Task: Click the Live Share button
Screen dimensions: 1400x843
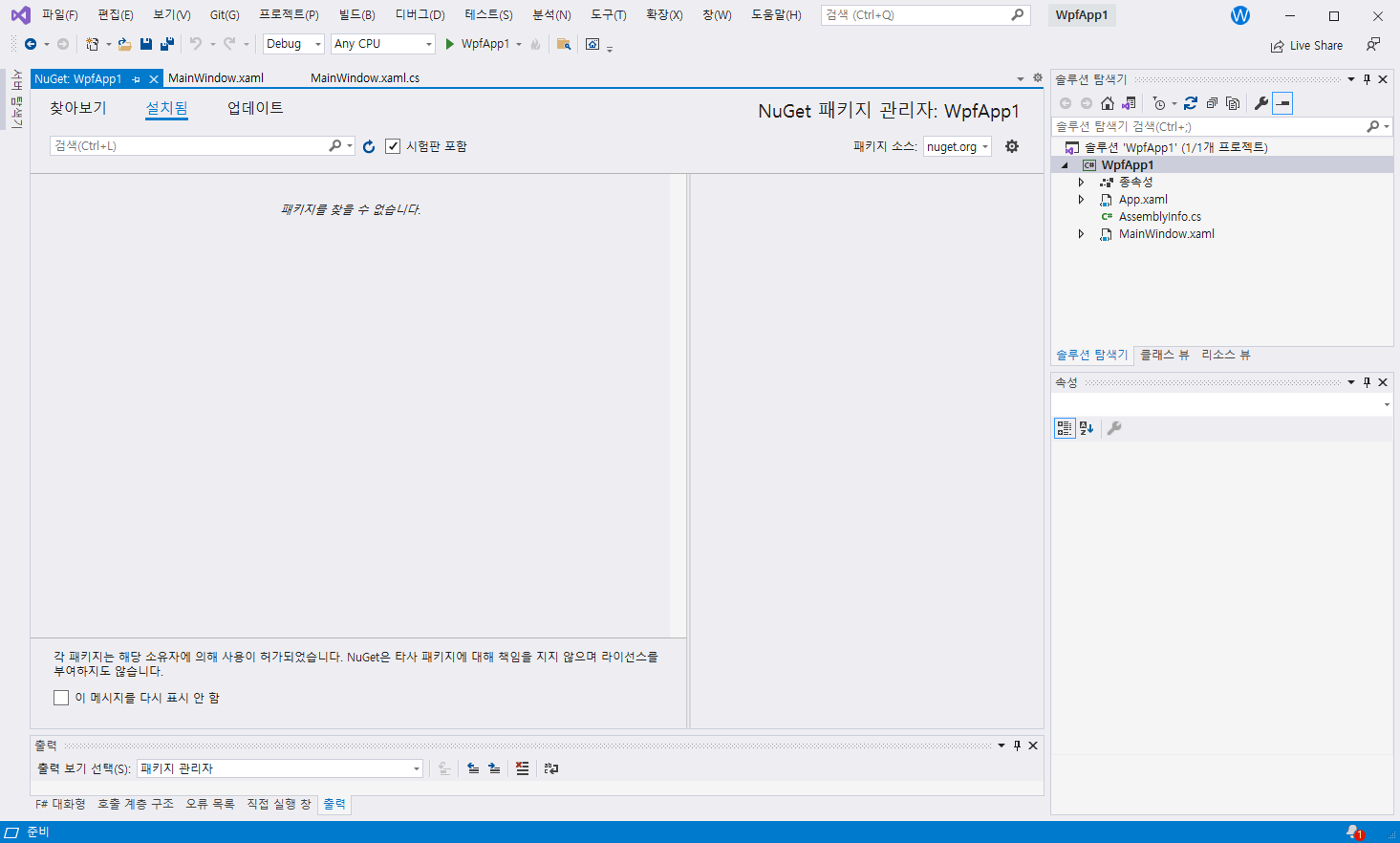Action: (x=1306, y=45)
